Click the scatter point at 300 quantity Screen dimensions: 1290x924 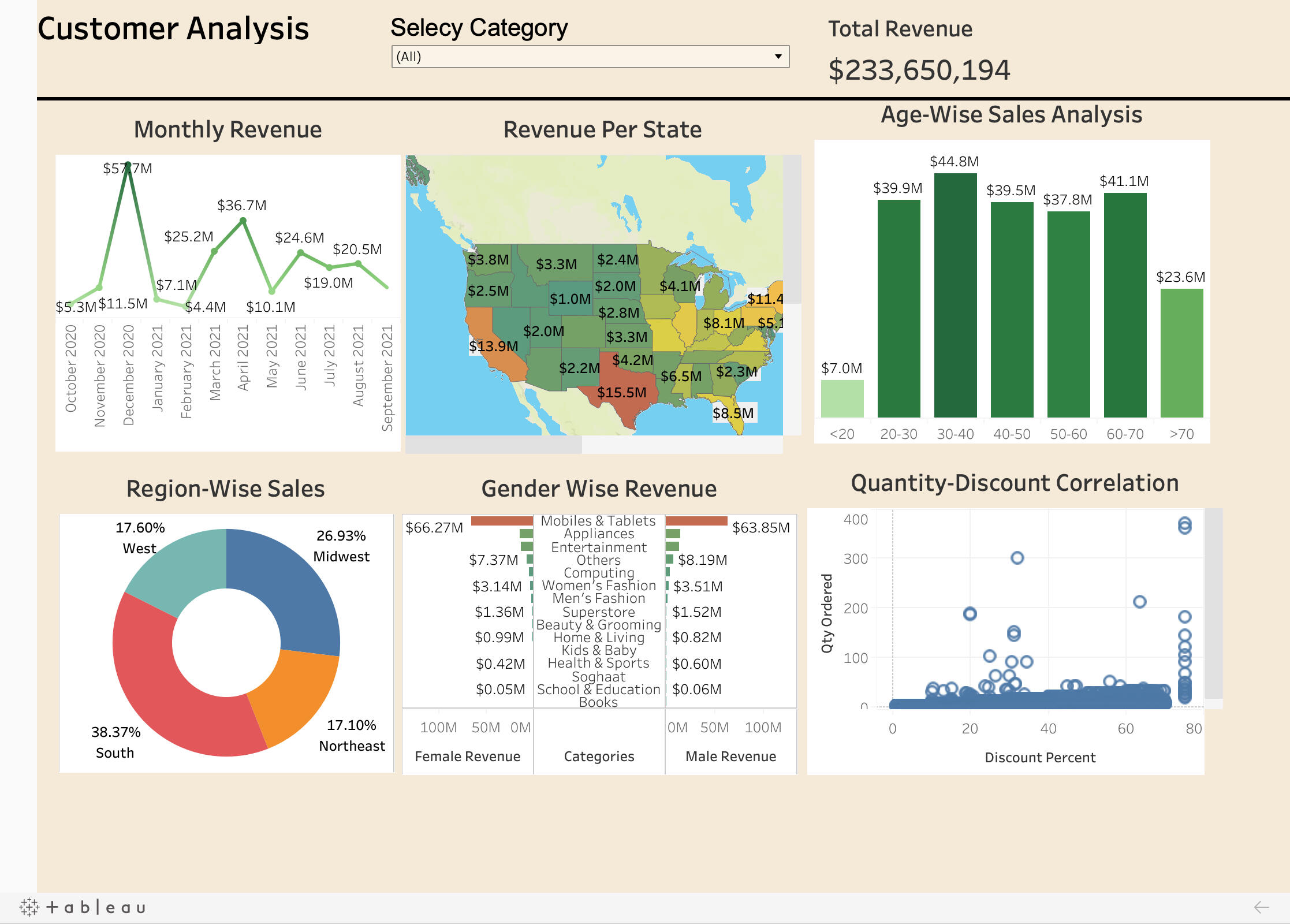tap(1017, 558)
